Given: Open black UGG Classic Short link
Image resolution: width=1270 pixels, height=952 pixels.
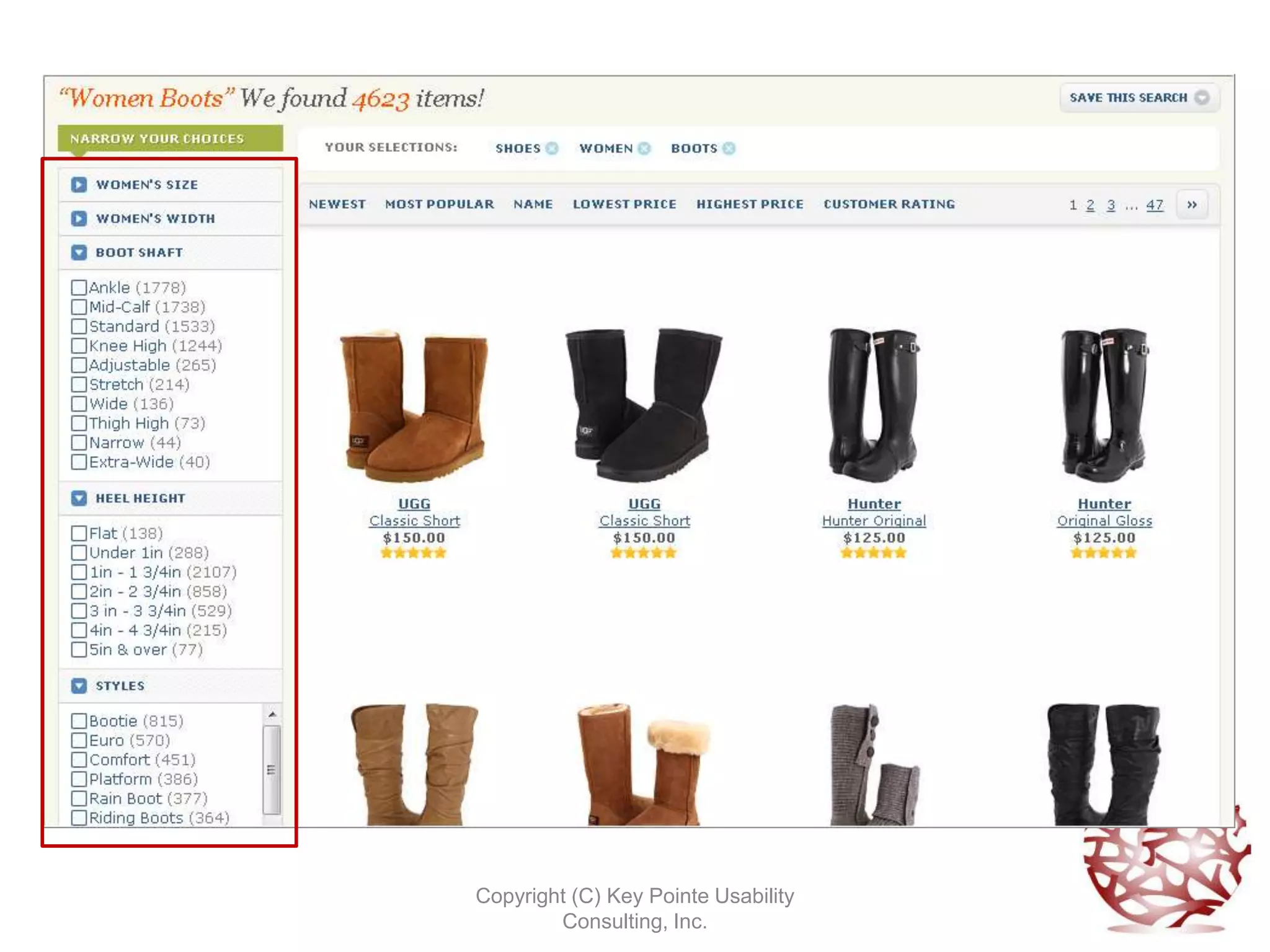Looking at the screenshot, I should [644, 521].
